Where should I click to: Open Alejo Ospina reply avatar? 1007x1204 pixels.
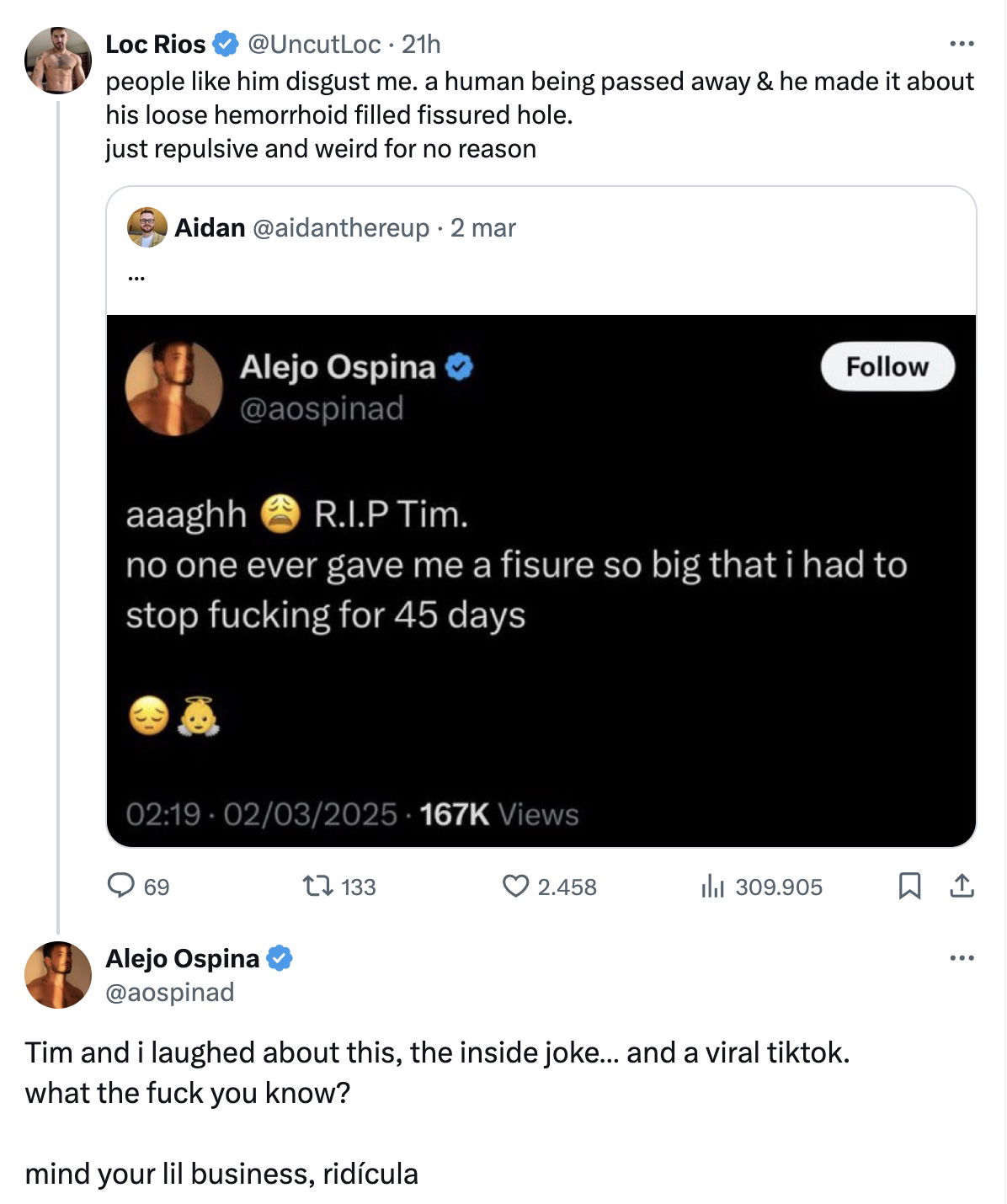click(x=57, y=975)
